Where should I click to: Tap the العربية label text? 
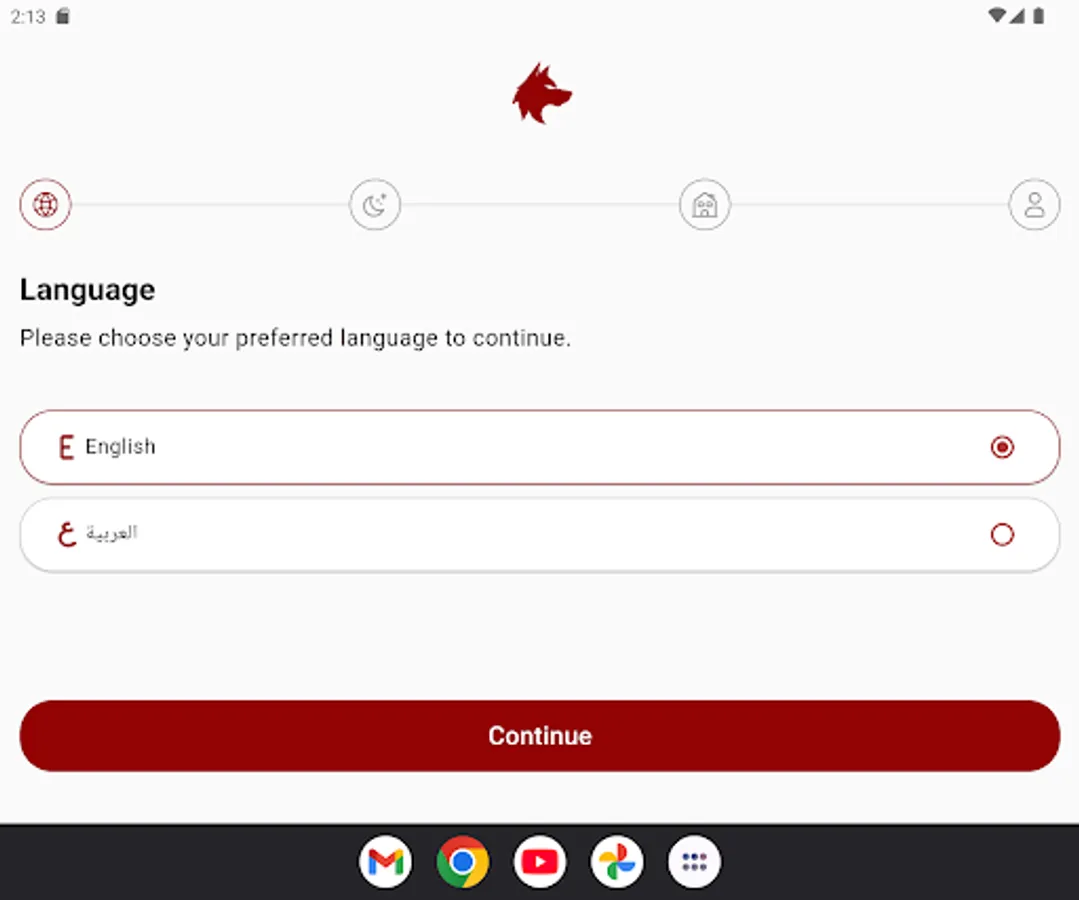111,533
